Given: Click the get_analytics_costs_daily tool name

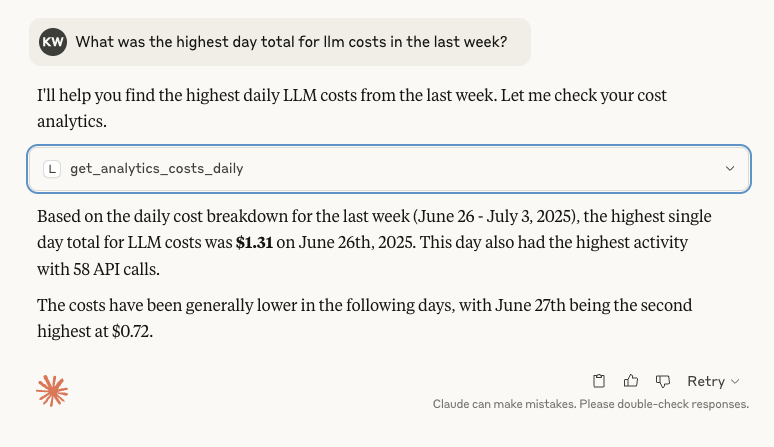Looking at the screenshot, I should 156,169.
